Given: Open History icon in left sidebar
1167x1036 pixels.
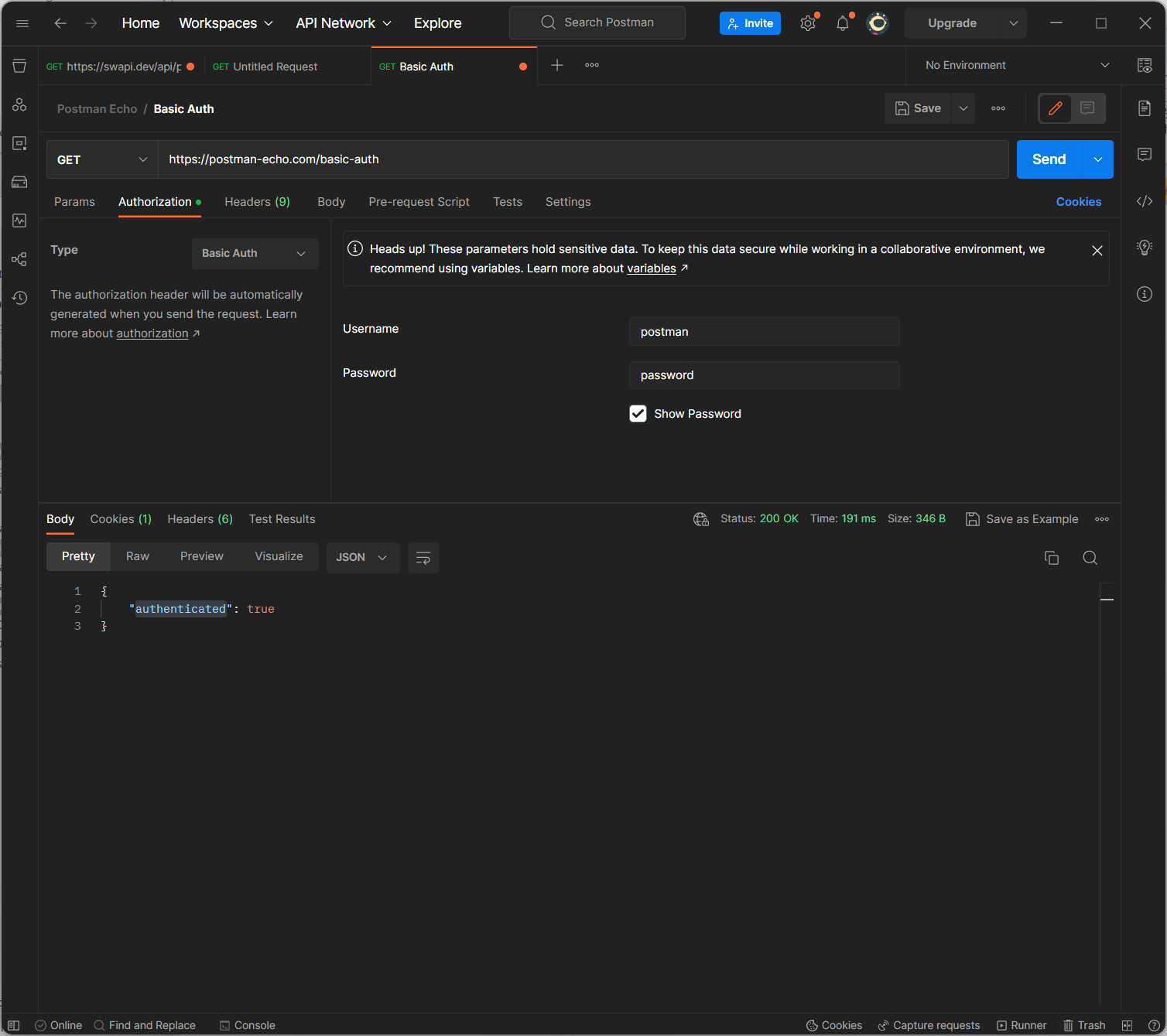Looking at the screenshot, I should coord(19,298).
